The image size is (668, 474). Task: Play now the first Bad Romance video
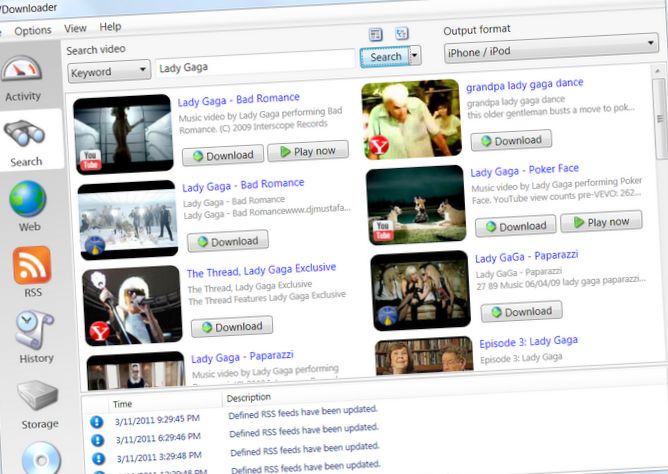click(x=308, y=151)
